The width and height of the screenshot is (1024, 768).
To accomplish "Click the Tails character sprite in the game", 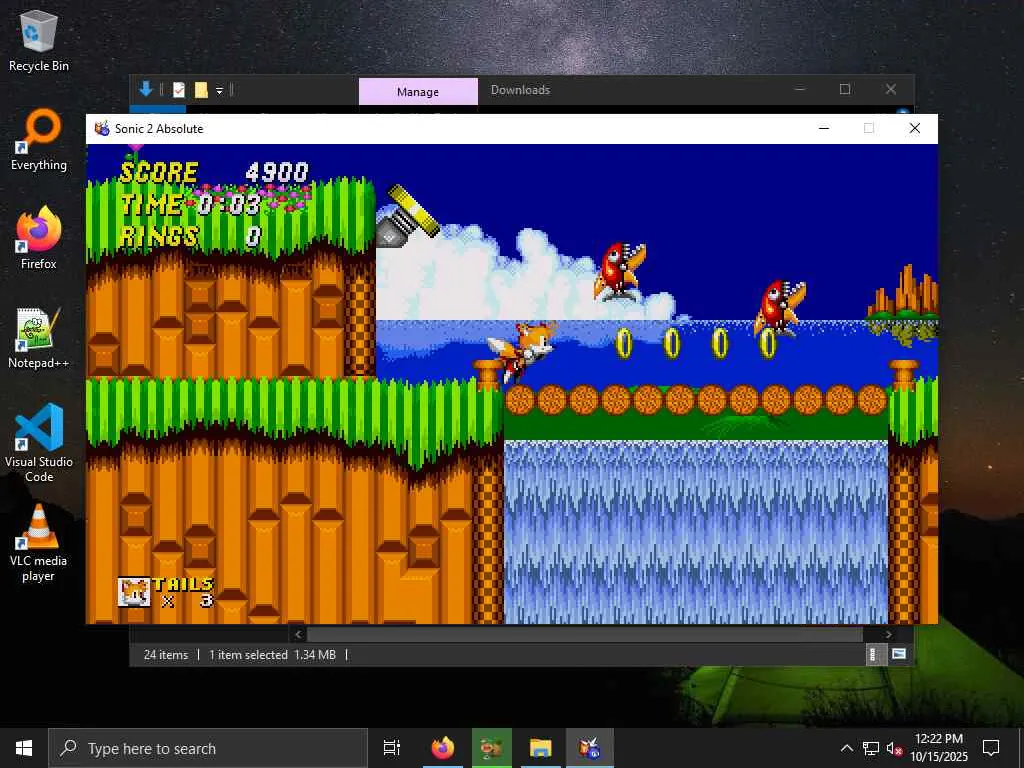I will [x=521, y=352].
